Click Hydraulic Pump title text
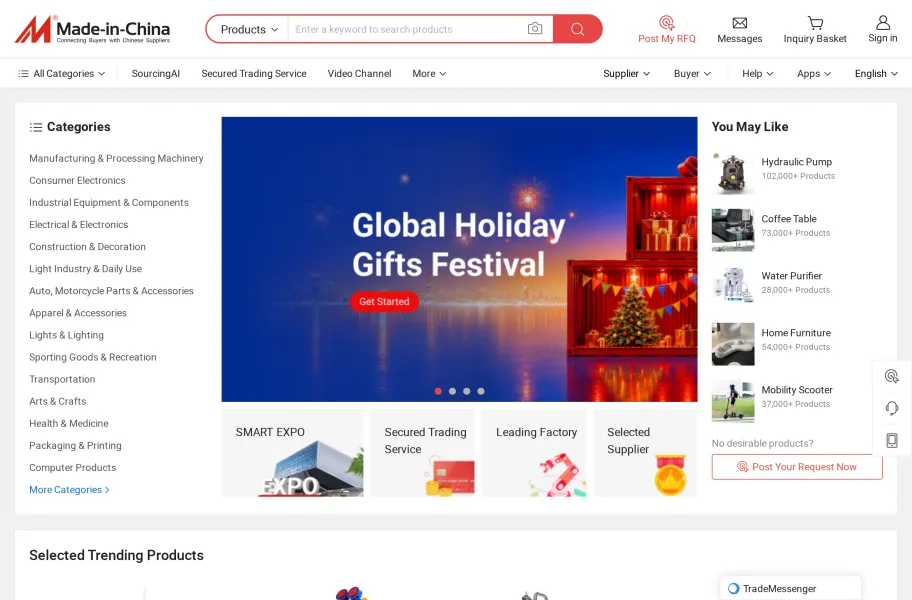This screenshot has width=912, height=600. coord(796,162)
